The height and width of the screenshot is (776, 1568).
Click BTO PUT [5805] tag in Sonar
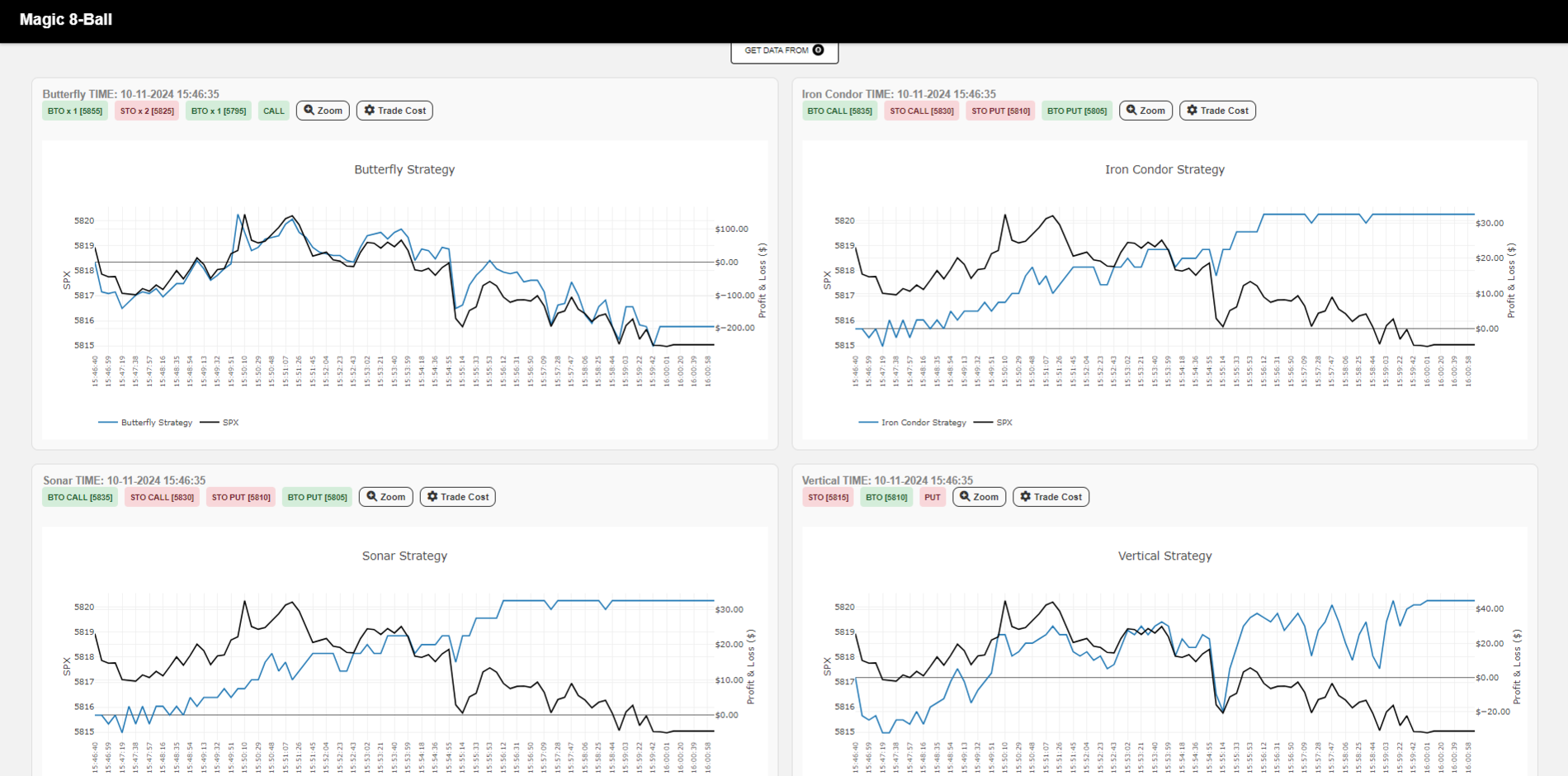pos(317,497)
